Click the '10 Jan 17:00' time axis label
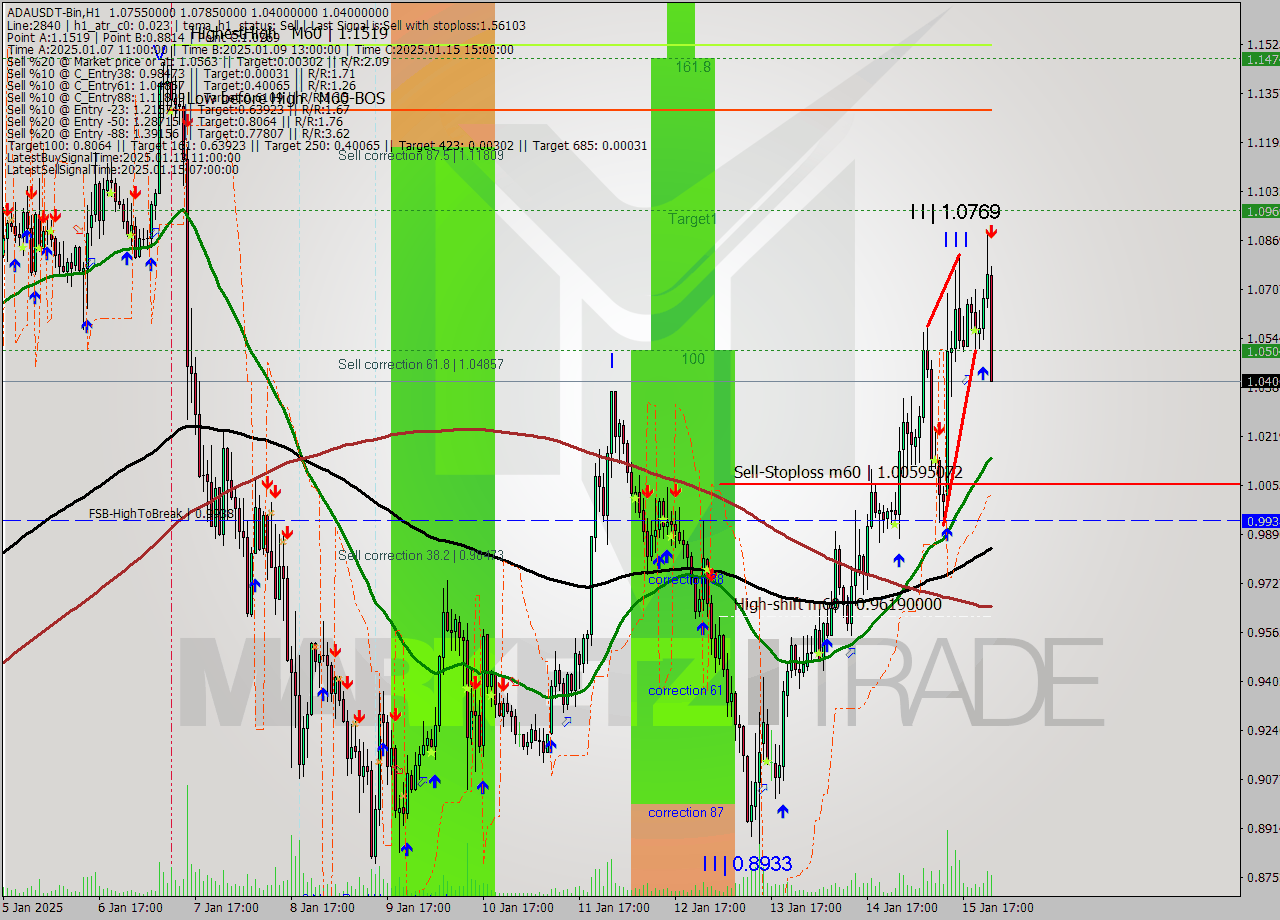Screen dimensions: 1280x920 (x=517, y=908)
